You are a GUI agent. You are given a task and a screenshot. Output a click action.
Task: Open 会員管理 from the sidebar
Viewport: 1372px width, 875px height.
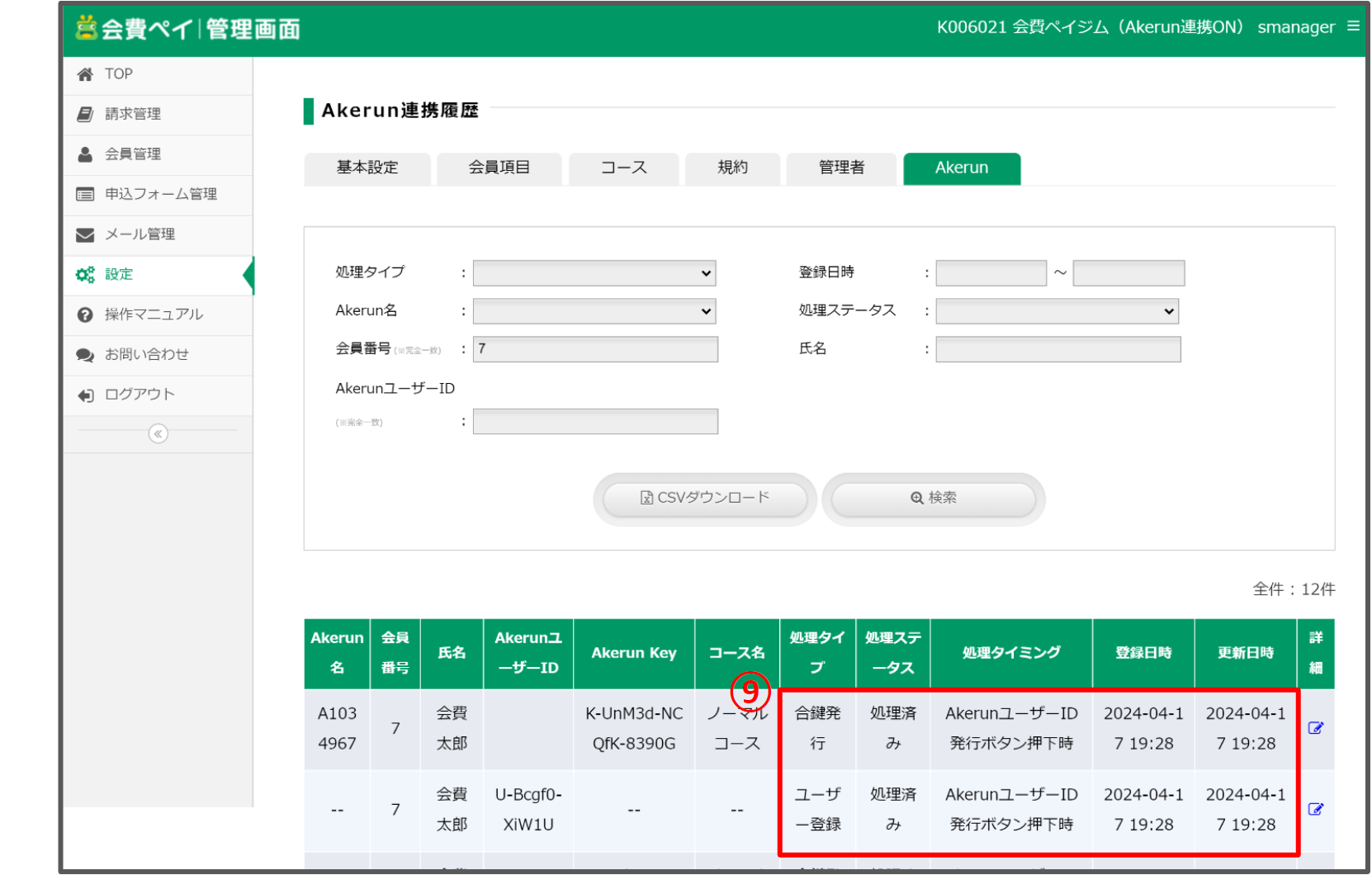click(132, 154)
